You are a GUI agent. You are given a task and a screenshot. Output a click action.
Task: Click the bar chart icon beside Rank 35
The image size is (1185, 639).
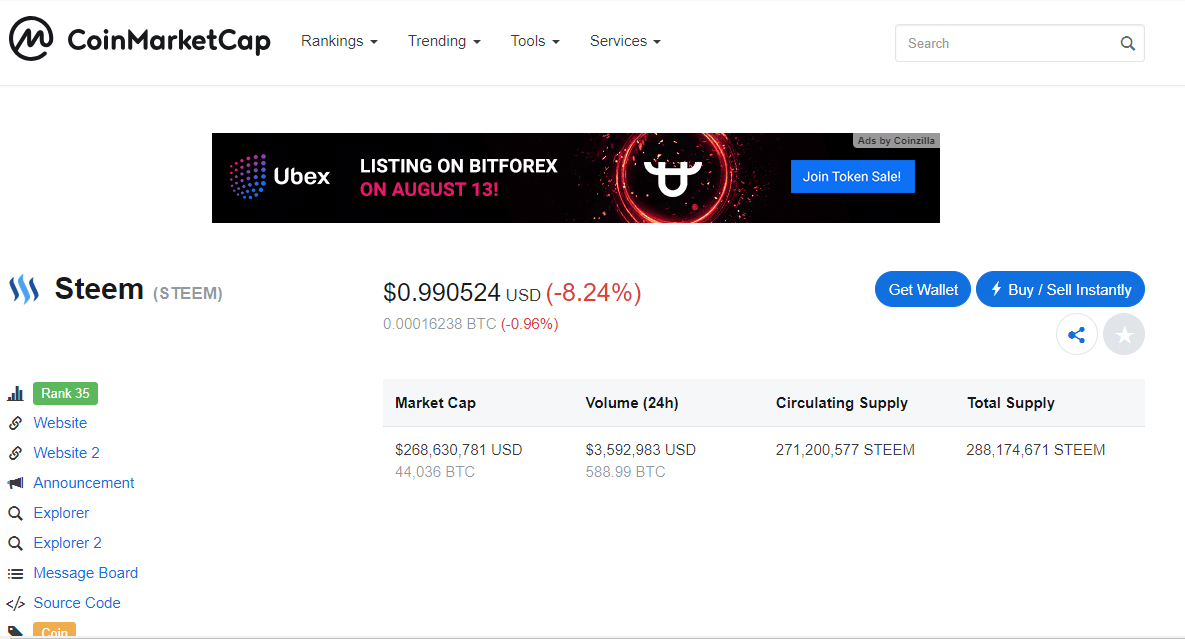click(15, 394)
